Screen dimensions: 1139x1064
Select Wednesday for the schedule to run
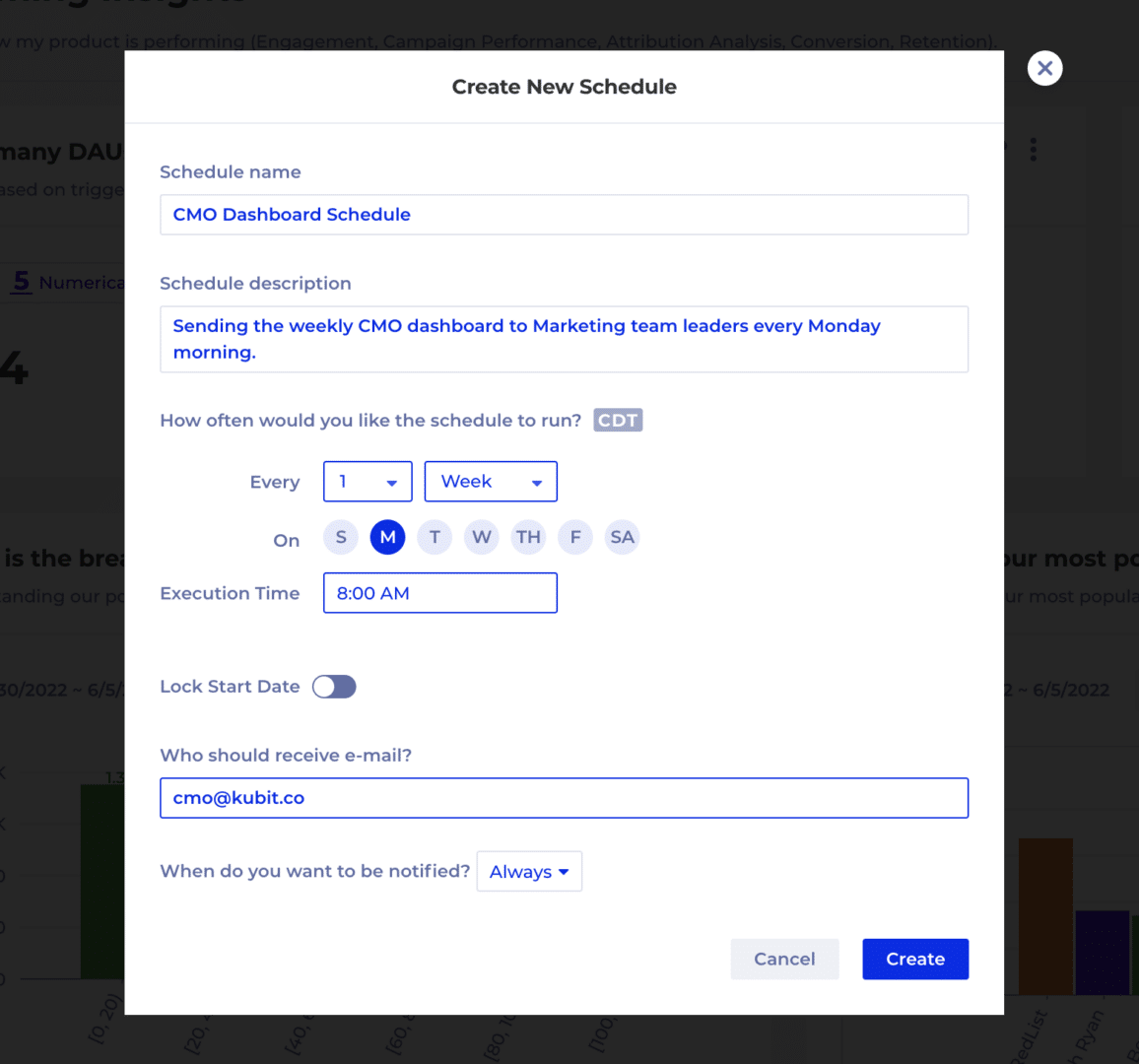tap(481, 537)
